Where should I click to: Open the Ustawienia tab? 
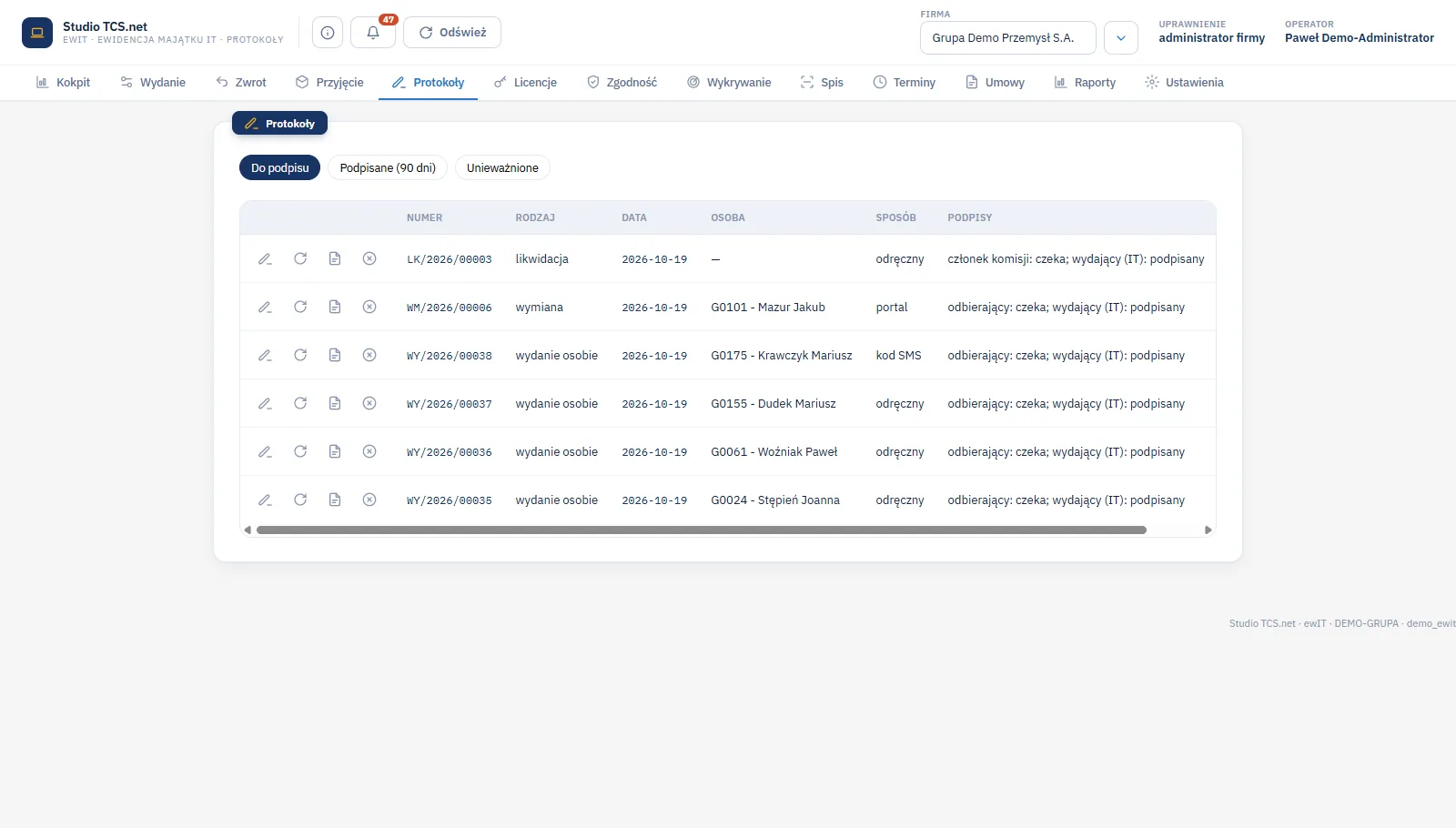coord(1184,82)
